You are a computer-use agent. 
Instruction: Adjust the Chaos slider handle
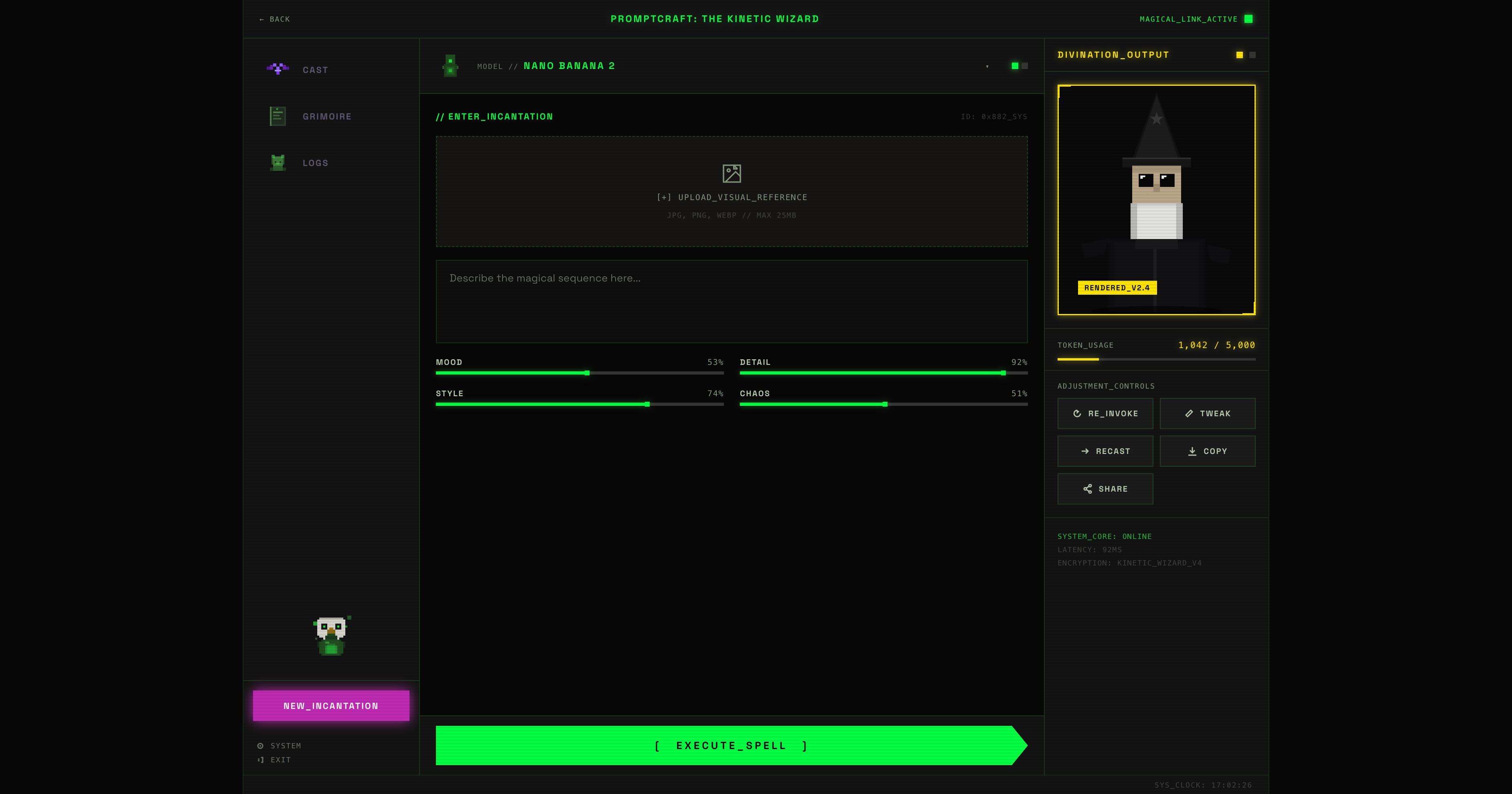point(885,404)
